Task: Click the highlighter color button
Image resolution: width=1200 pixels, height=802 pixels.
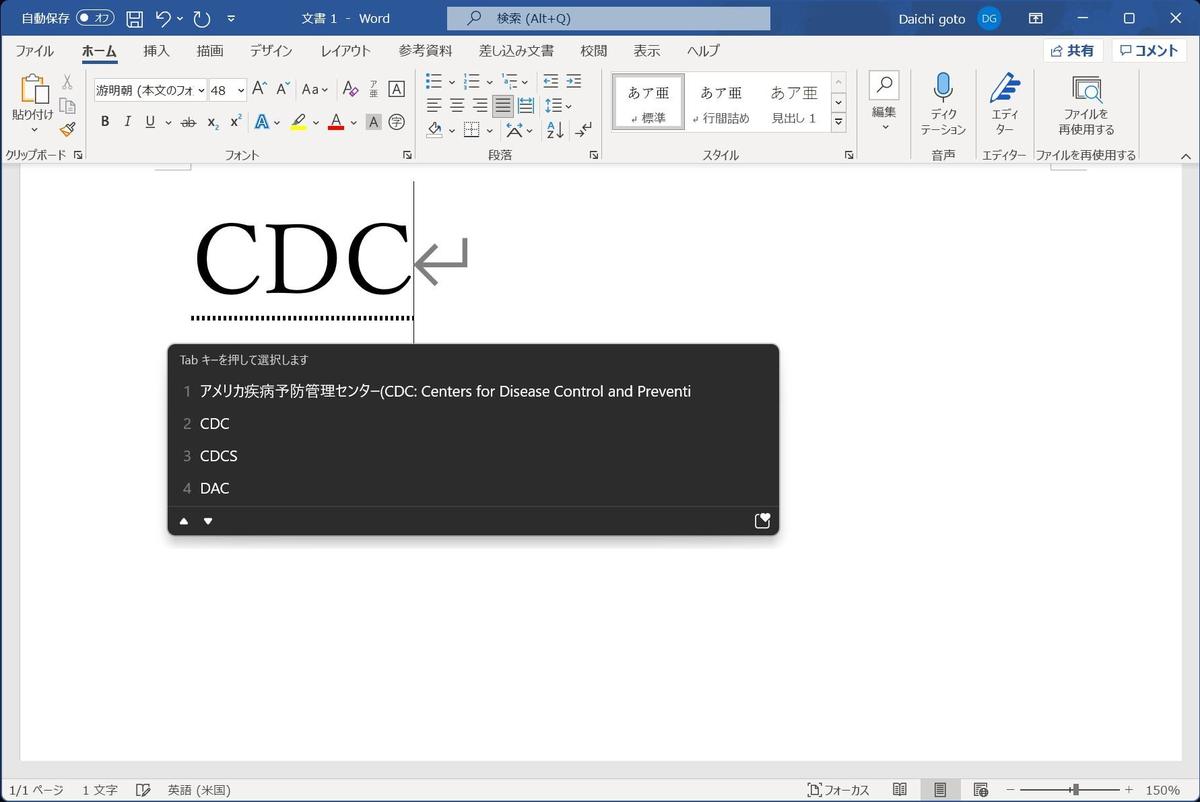Action: click(298, 122)
